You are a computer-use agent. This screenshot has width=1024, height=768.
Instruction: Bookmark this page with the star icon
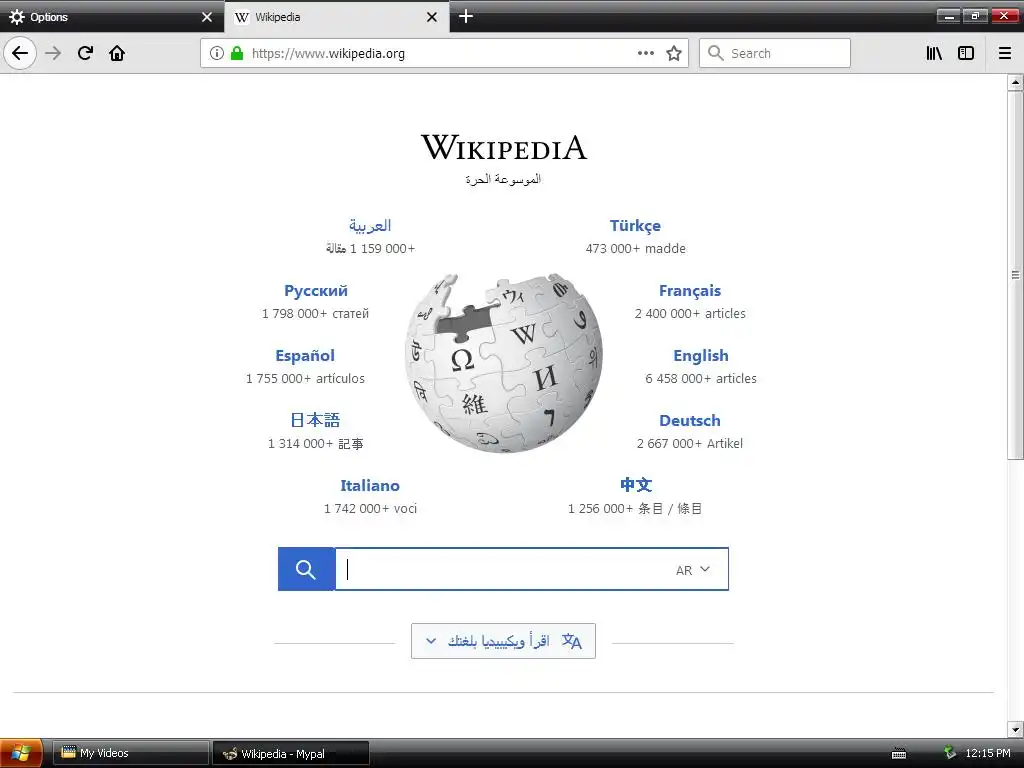(674, 53)
